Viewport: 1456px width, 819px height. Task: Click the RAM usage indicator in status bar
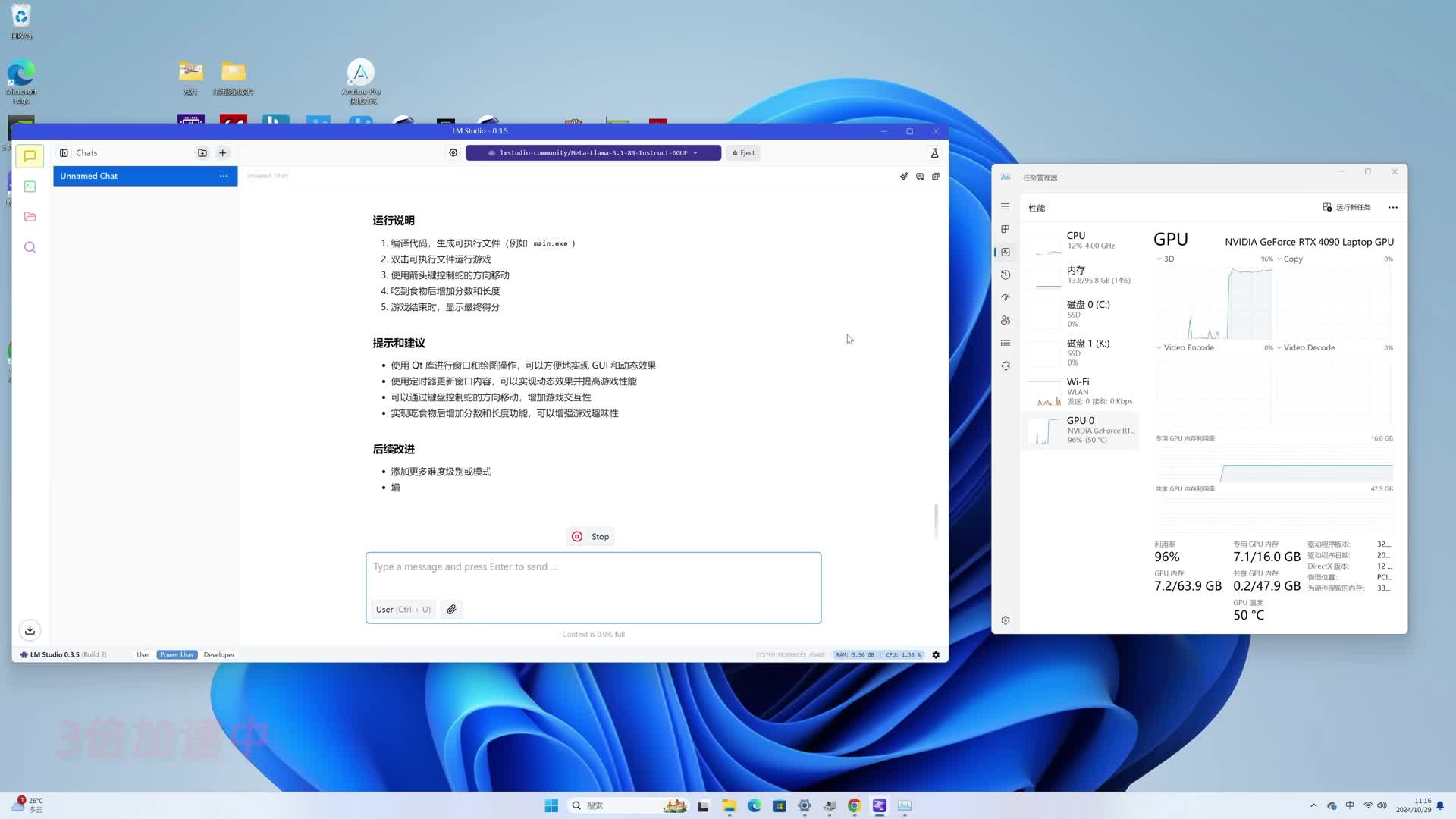click(x=855, y=654)
